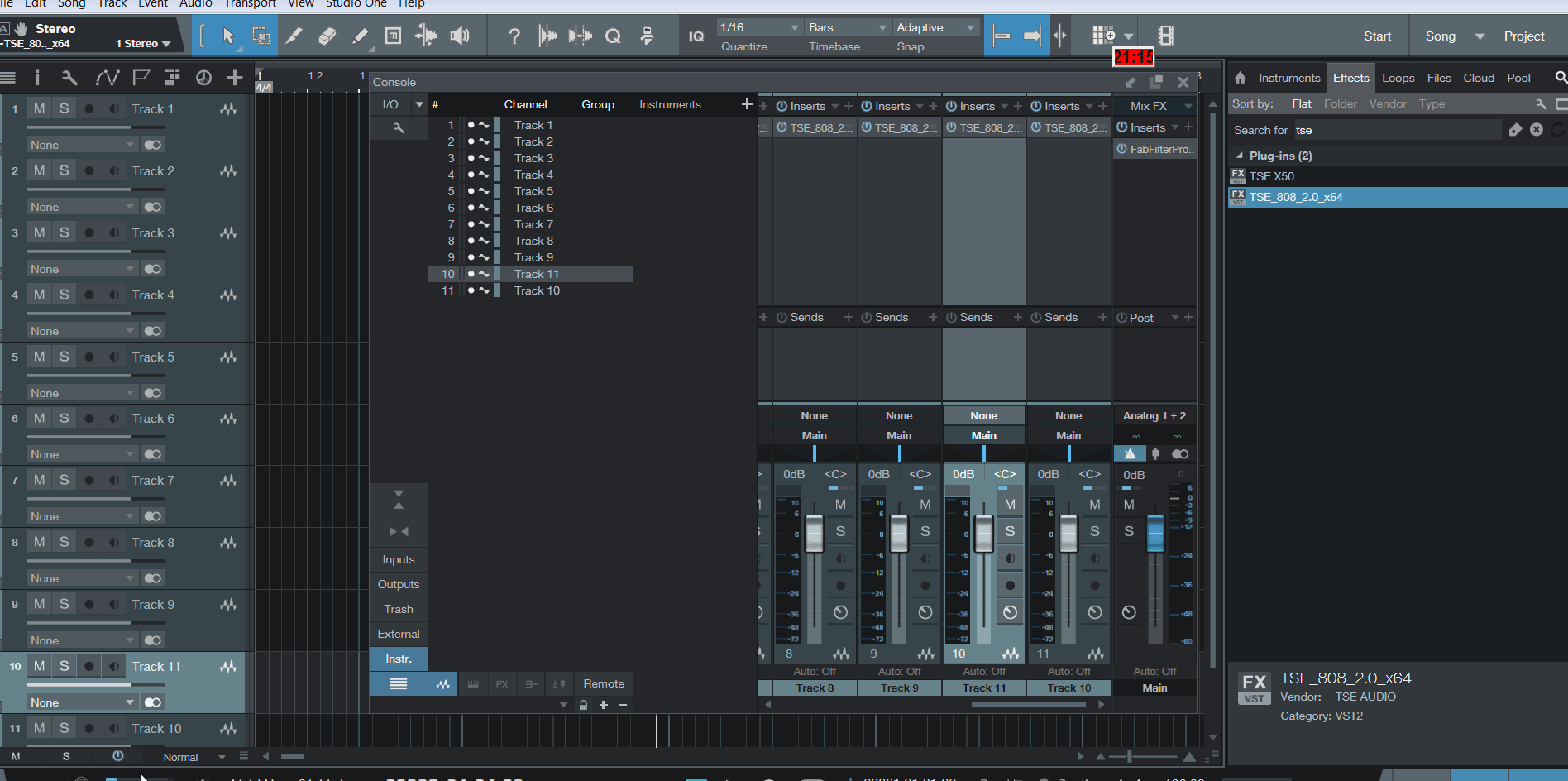Viewport: 1568px width, 781px height.
Task: Collapse the Plug-ins (2) group
Action: pyautogui.click(x=1240, y=156)
